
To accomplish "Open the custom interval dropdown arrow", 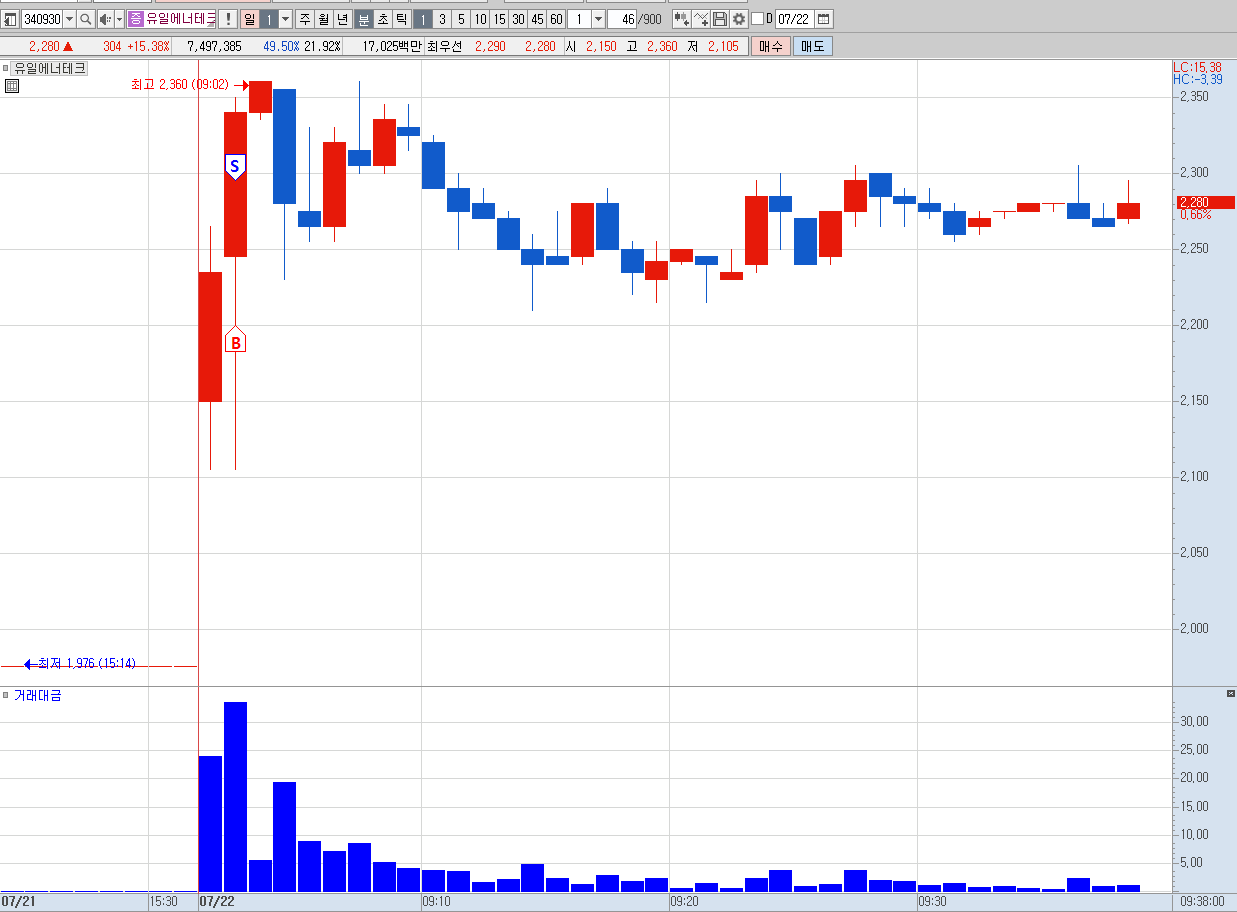I will [x=598, y=19].
